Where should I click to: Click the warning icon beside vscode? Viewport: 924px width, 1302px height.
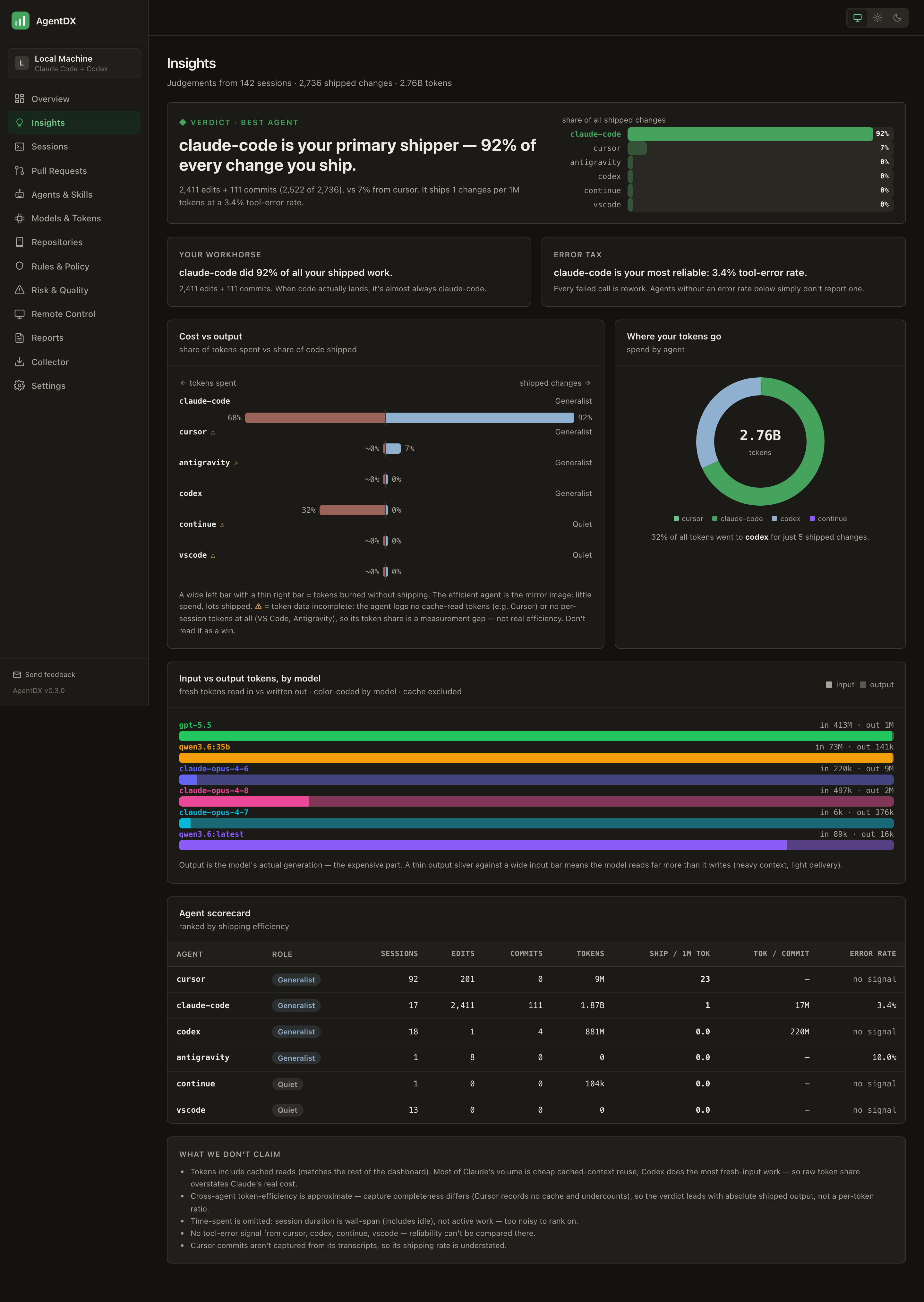[x=213, y=555]
